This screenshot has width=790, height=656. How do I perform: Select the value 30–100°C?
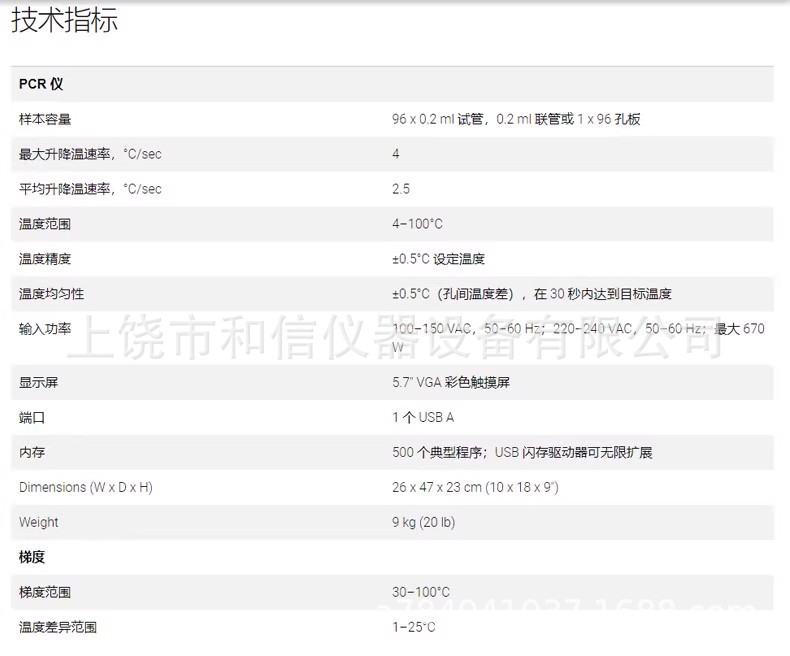tap(421, 593)
